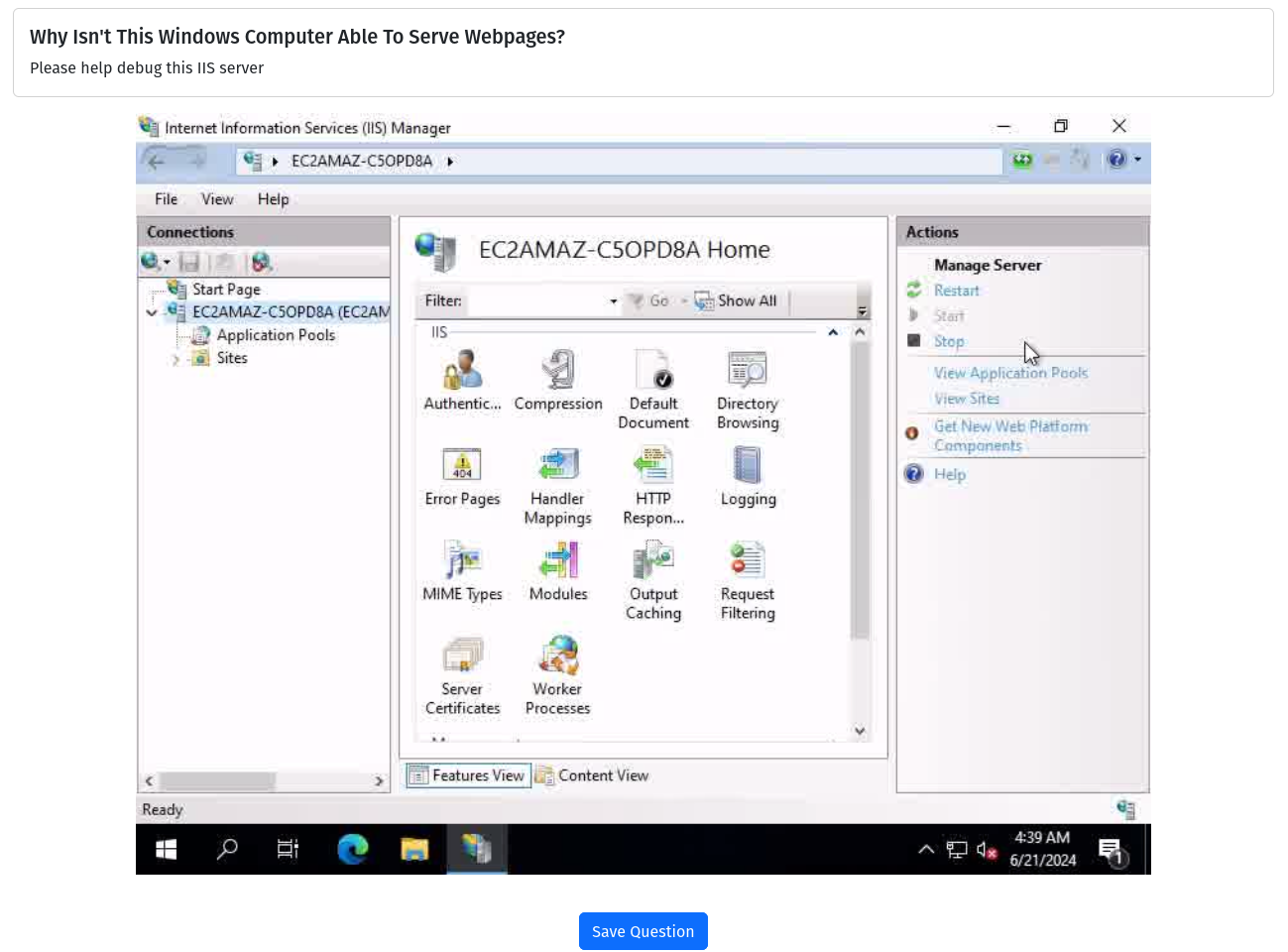Open the Authentication feature icon
This screenshot has width=1288, height=952.
pyautogui.click(x=462, y=381)
